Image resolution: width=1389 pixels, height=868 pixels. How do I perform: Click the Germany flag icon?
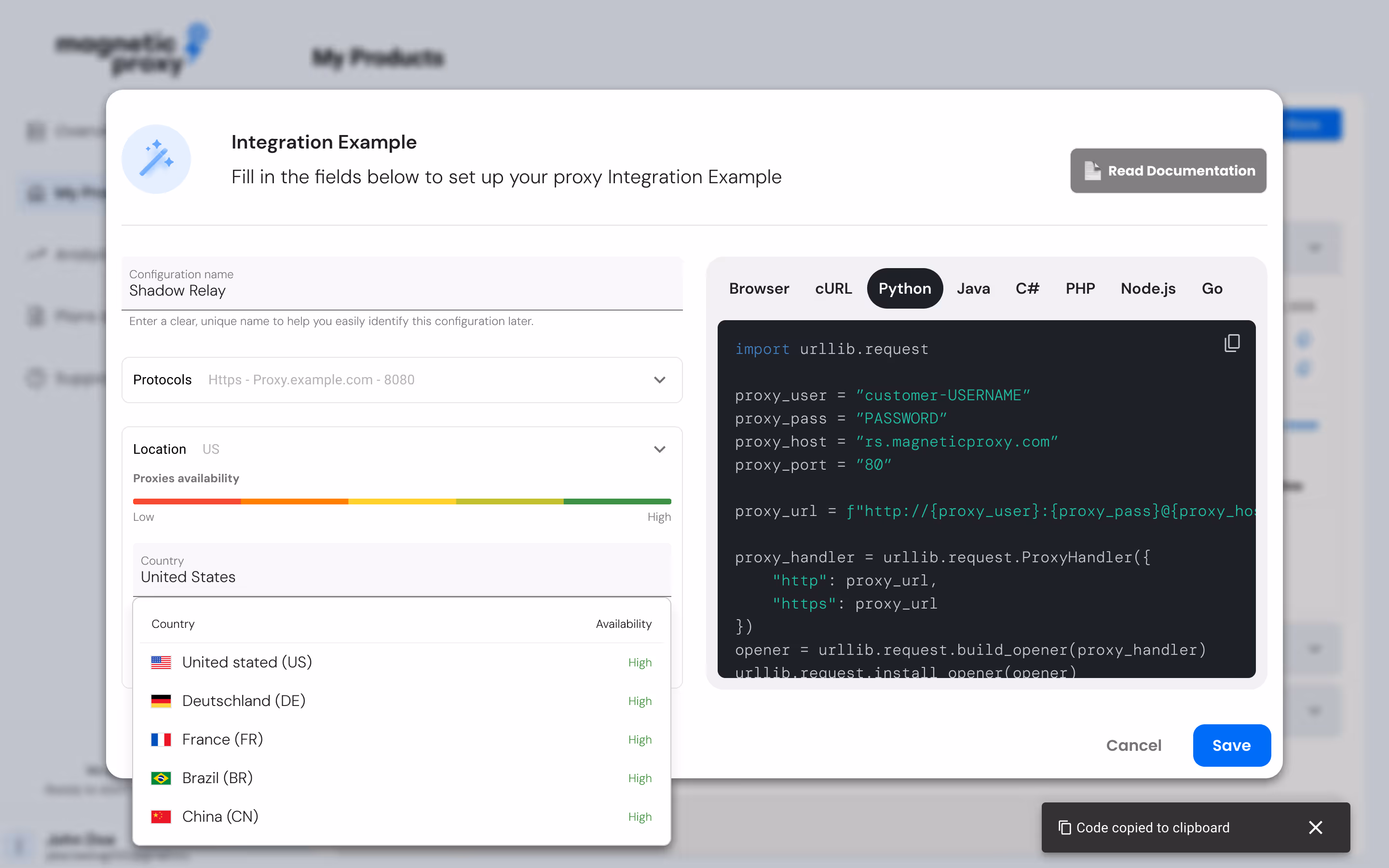pyautogui.click(x=161, y=701)
